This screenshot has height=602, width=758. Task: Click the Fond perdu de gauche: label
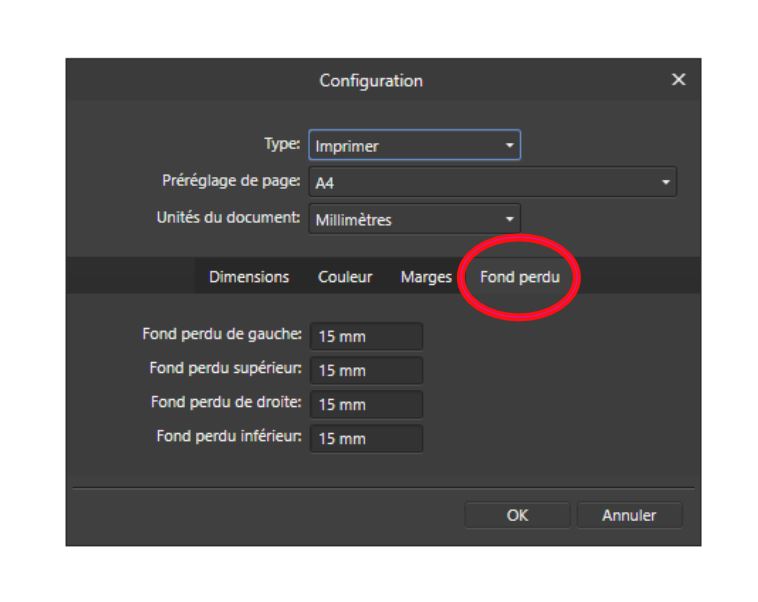click(222, 334)
